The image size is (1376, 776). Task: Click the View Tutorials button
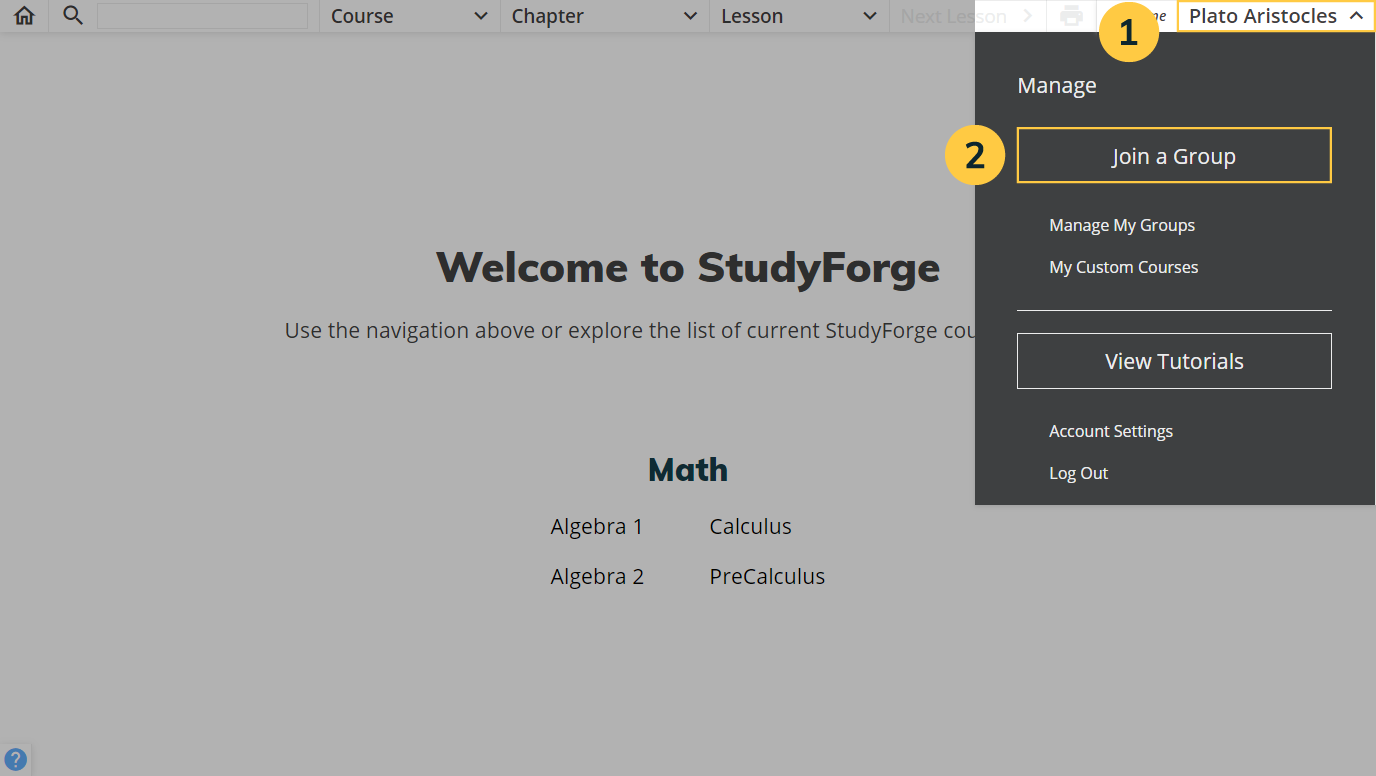(x=1174, y=361)
